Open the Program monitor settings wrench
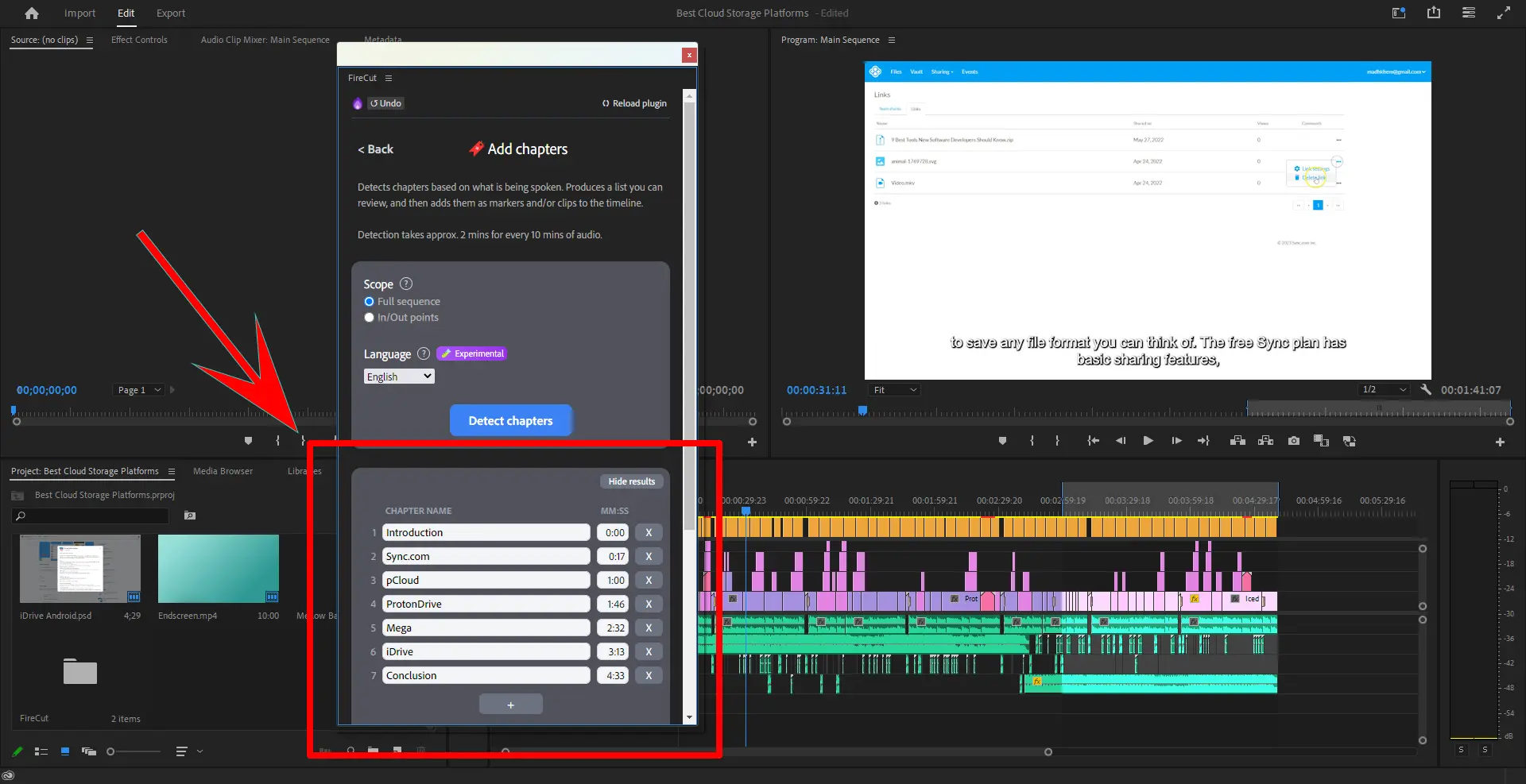This screenshot has height=784, width=1526. 1425,390
